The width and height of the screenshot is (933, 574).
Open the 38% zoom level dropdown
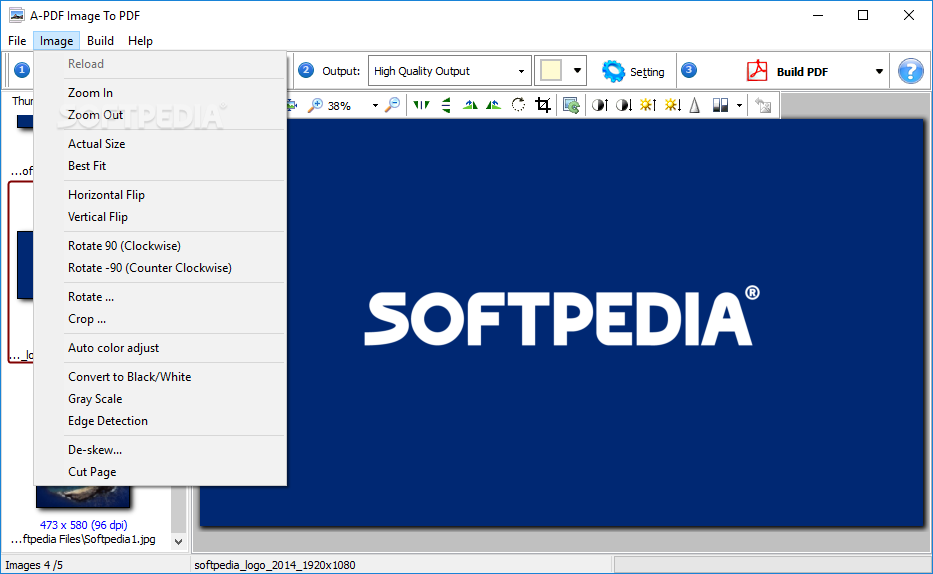click(375, 106)
